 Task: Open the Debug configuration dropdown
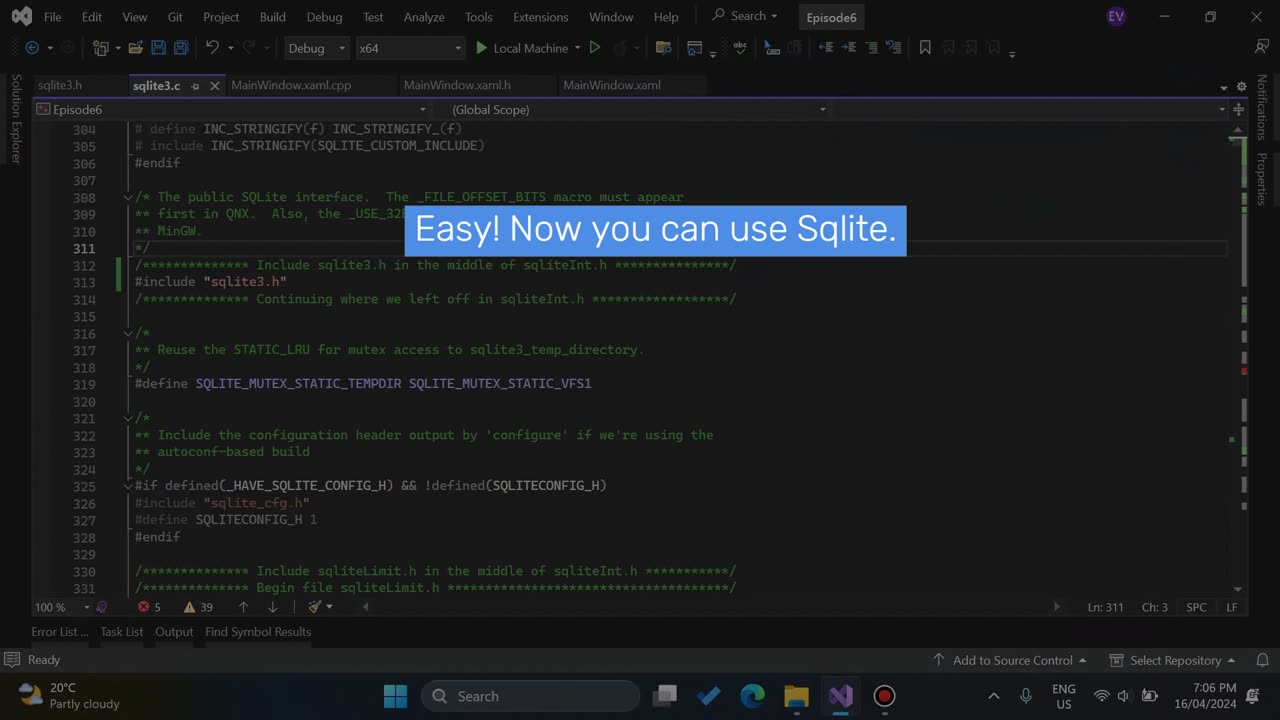pos(316,48)
